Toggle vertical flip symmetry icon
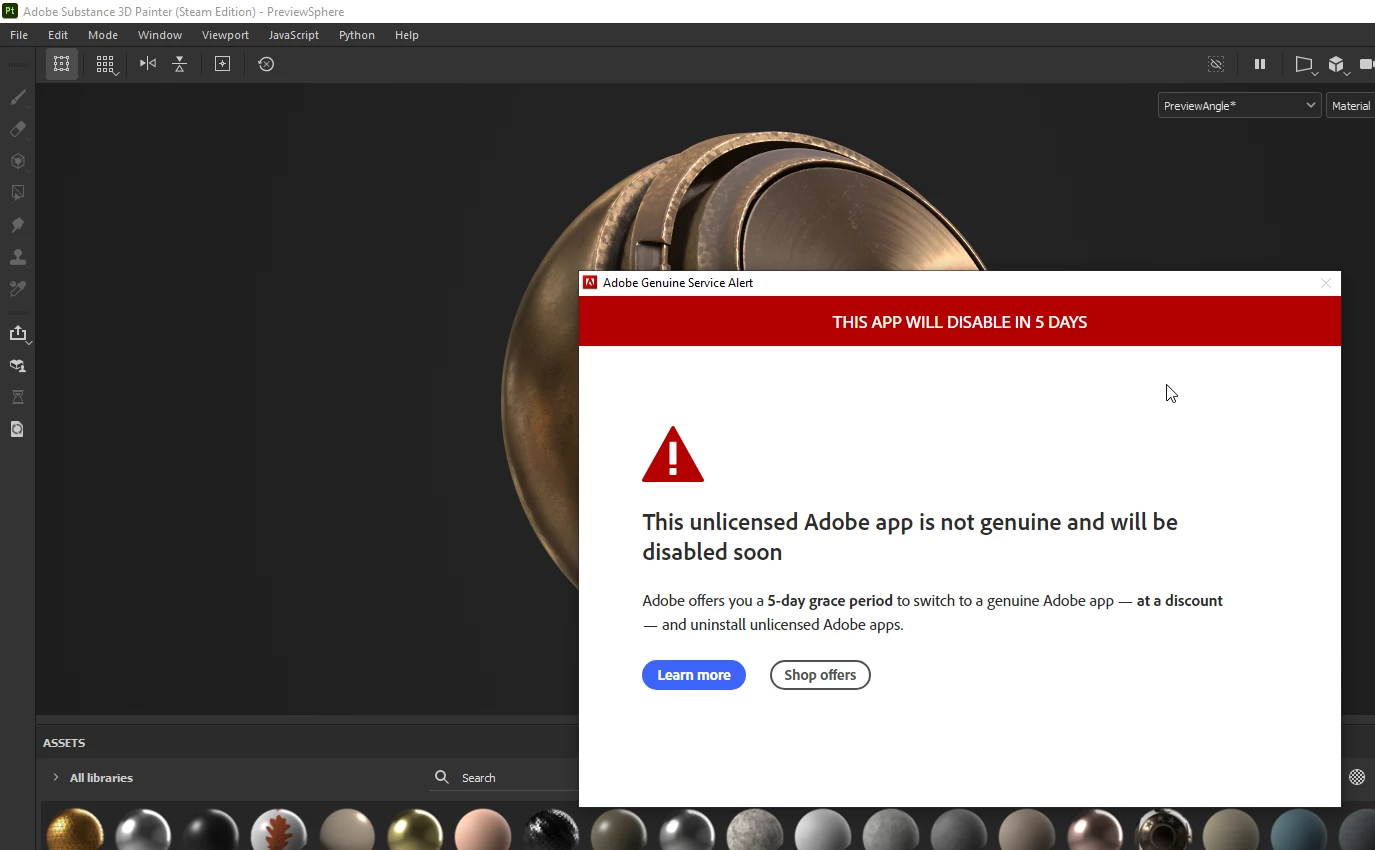This screenshot has width=1375, height=850. click(x=179, y=64)
